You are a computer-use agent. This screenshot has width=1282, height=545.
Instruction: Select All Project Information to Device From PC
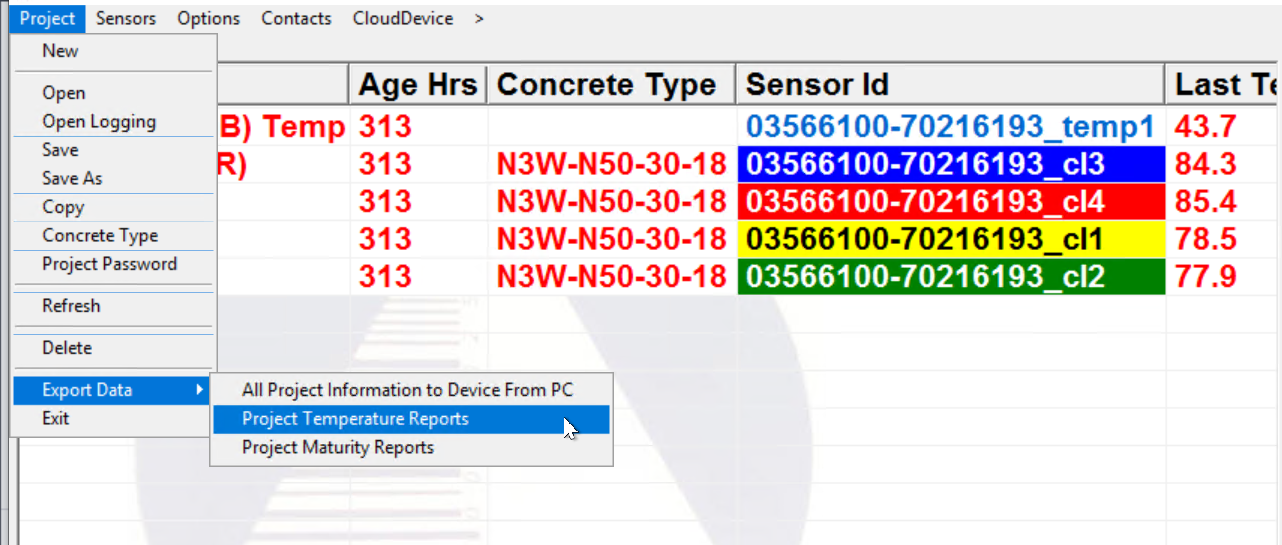click(407, 390)
